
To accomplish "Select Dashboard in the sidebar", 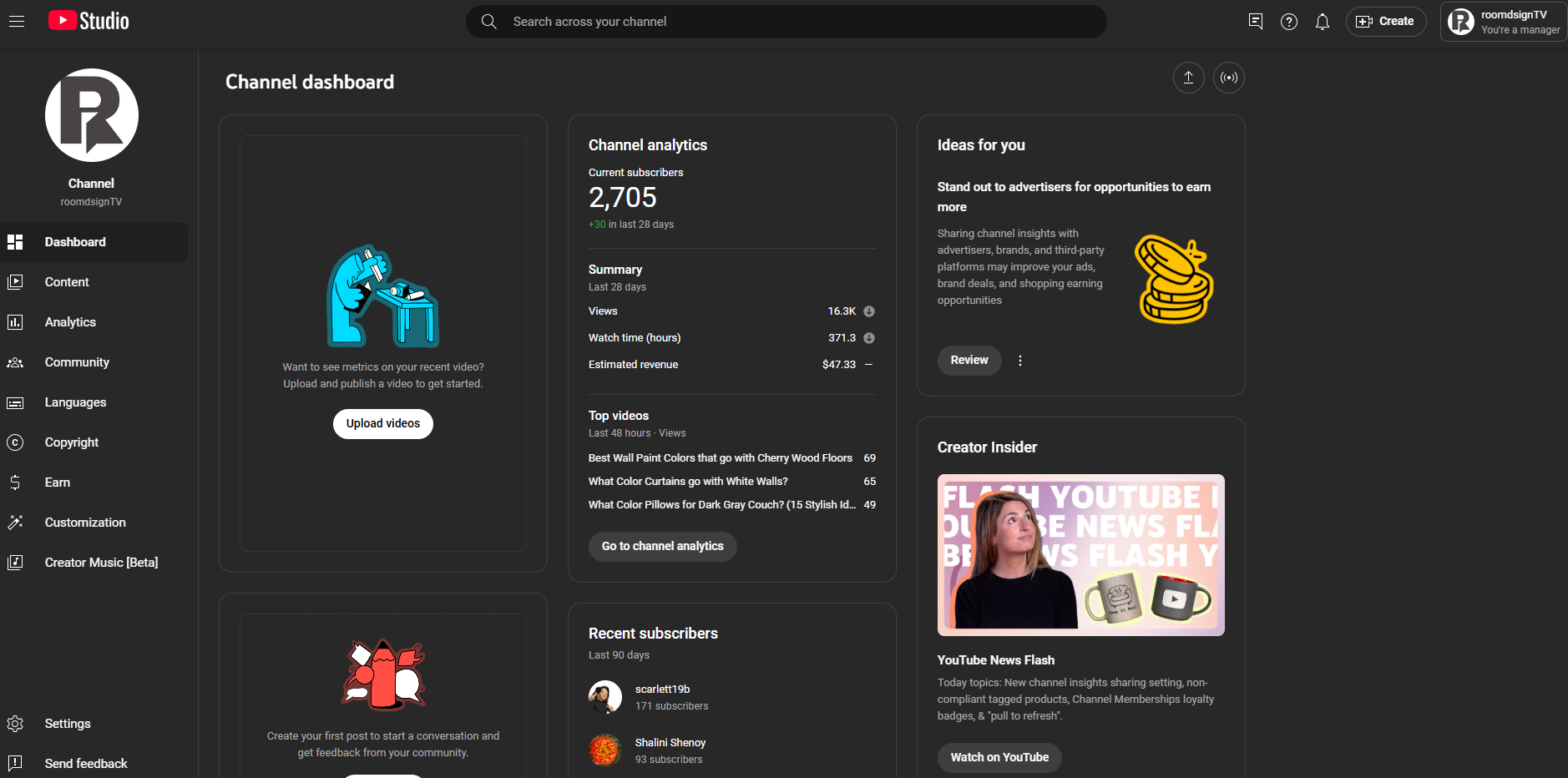I will [94, 242].
